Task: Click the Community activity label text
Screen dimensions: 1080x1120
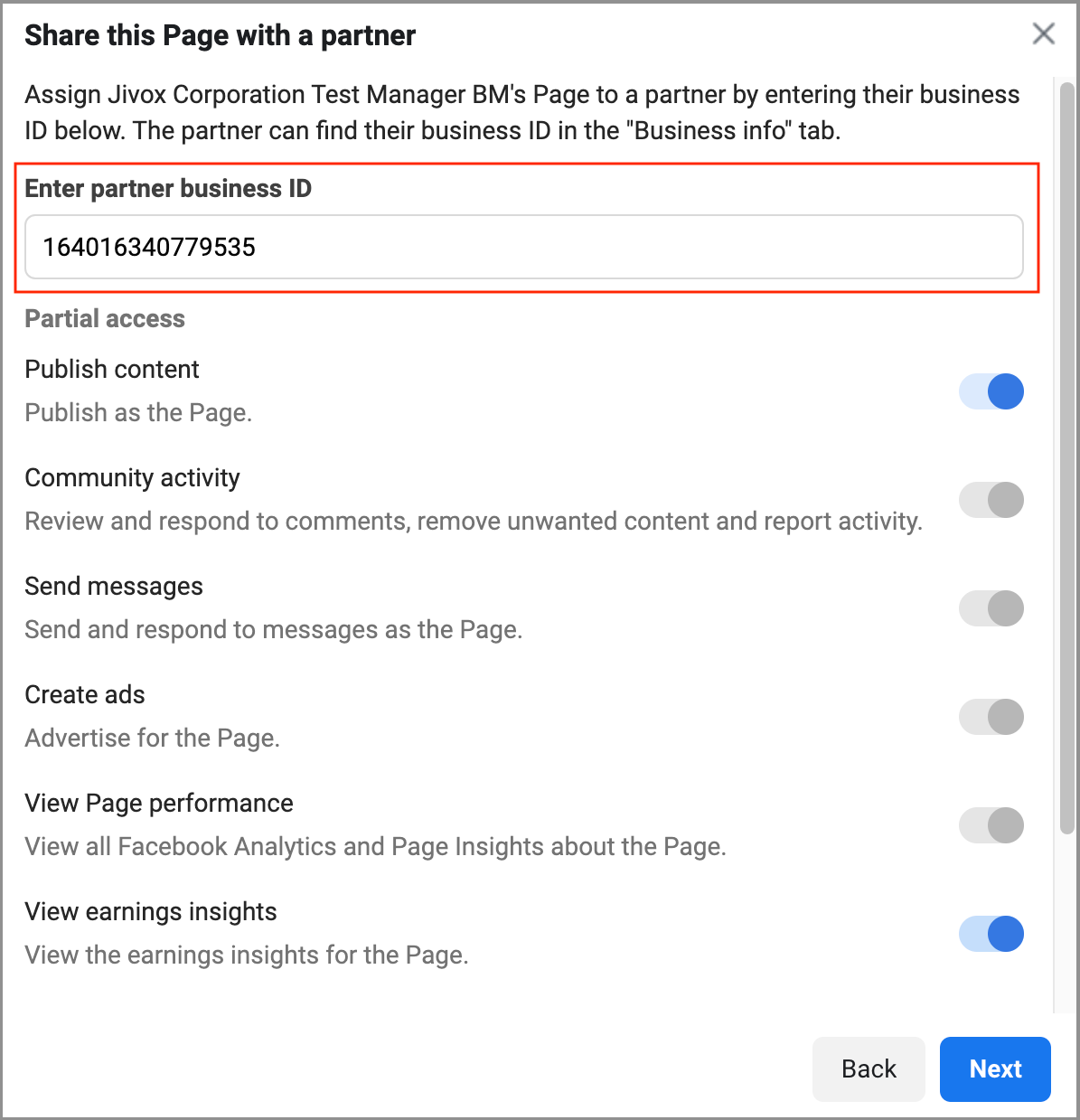Action: click(132, 477)
